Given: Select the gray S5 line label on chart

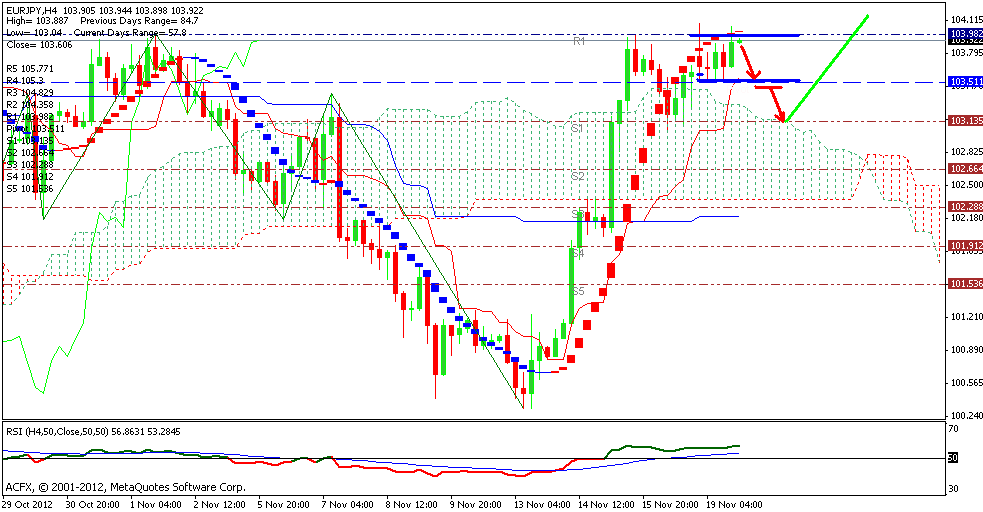Looking at the screenshot, I should point(577,291).
